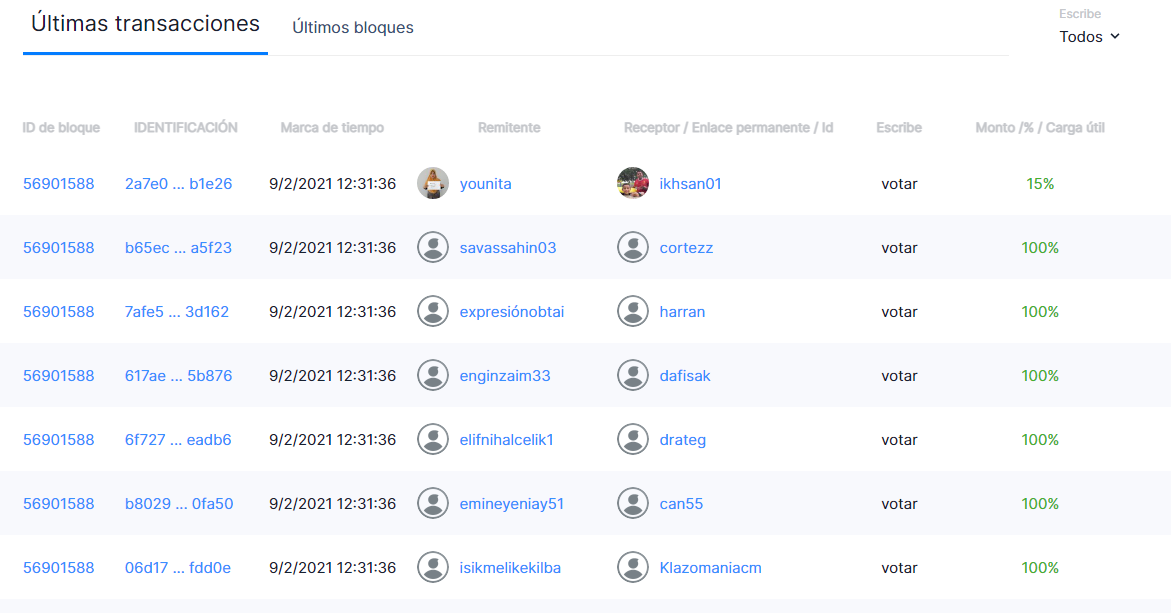Click the avatar icon beside elifnihalcelik1
This screenshot has width=1171, height=613.
432,440
